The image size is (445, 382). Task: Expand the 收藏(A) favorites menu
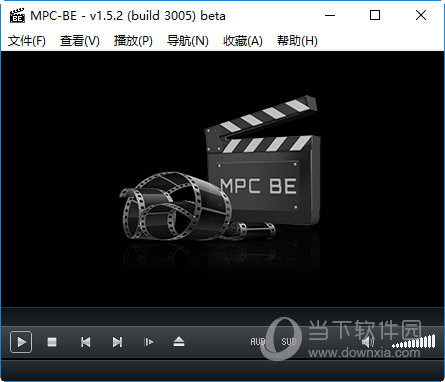[243, 41]
